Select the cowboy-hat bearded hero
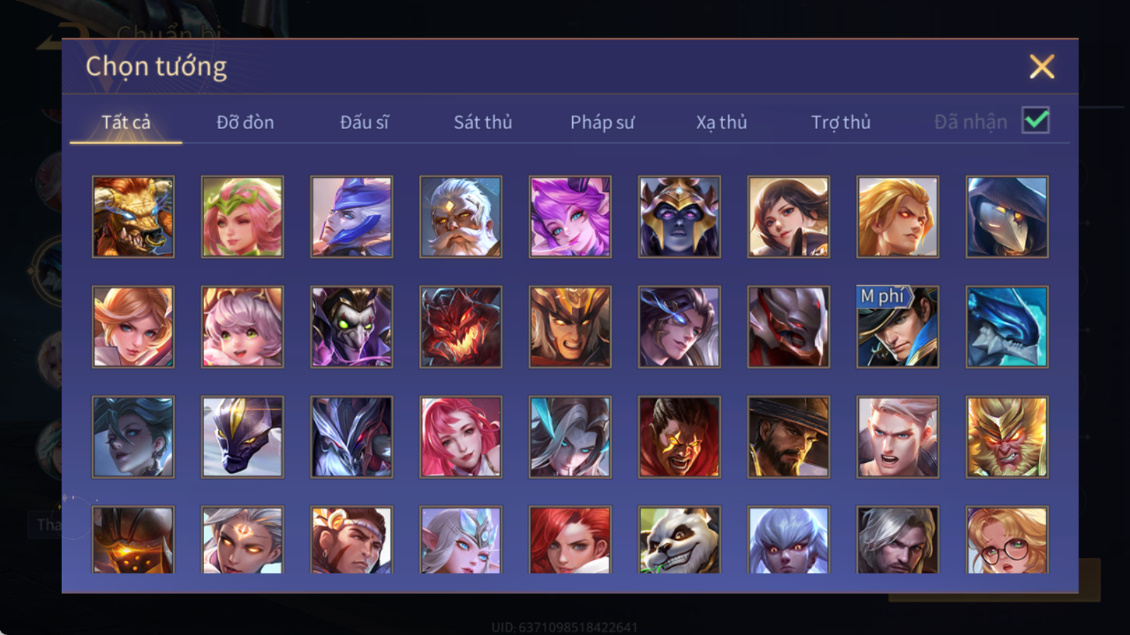1130x635 pixels. click(x=788, y=436)
